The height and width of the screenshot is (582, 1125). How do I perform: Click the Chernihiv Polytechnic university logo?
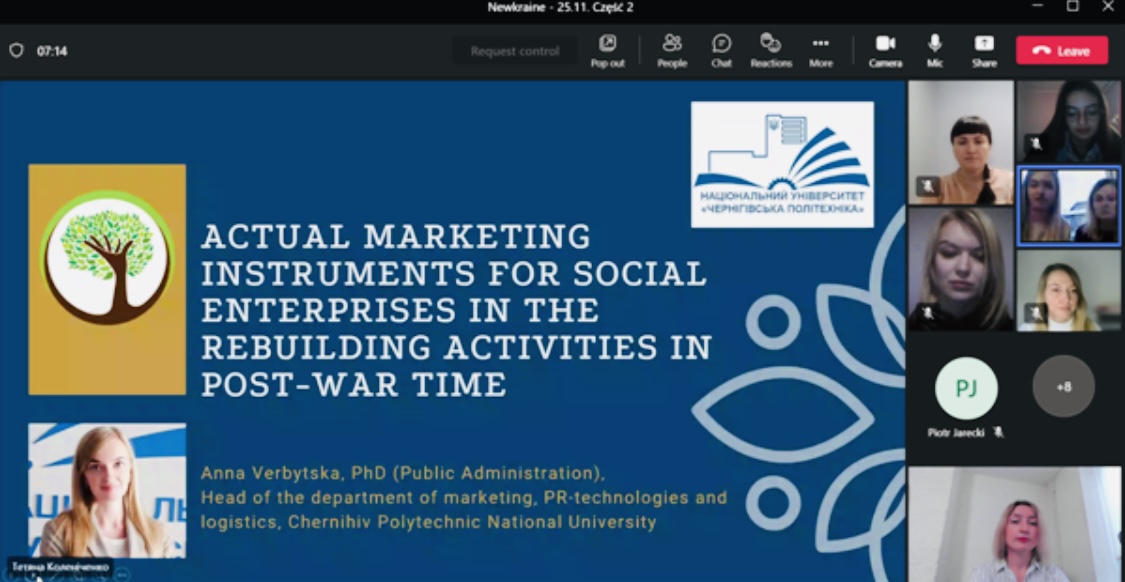782,164
